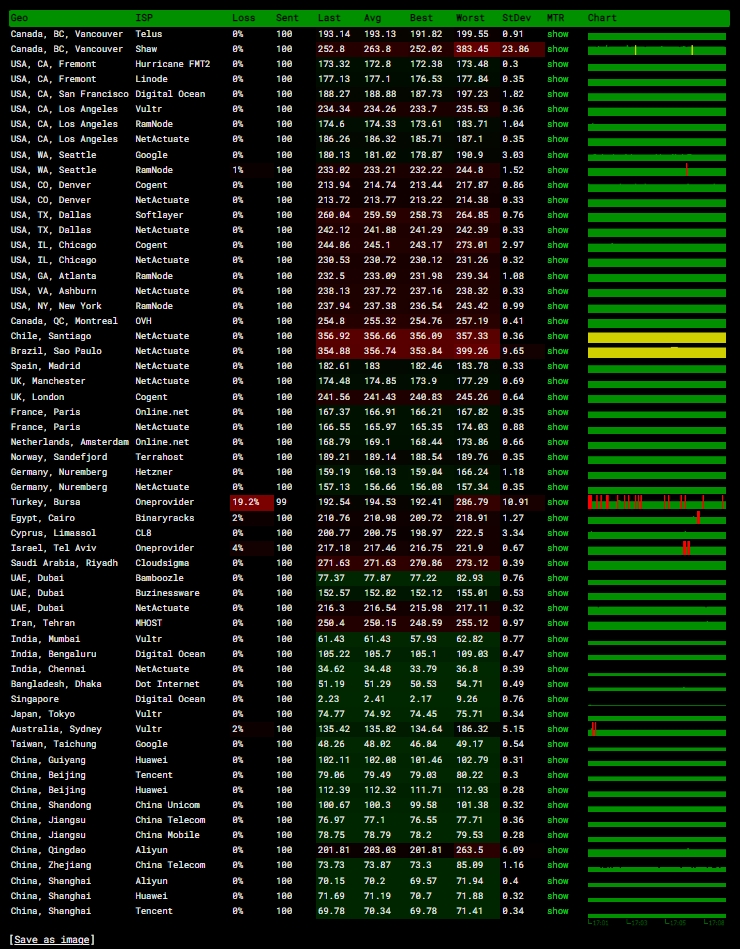Open show link for Linode Fremont
740x949 pixels.
(x=557, y=79)
